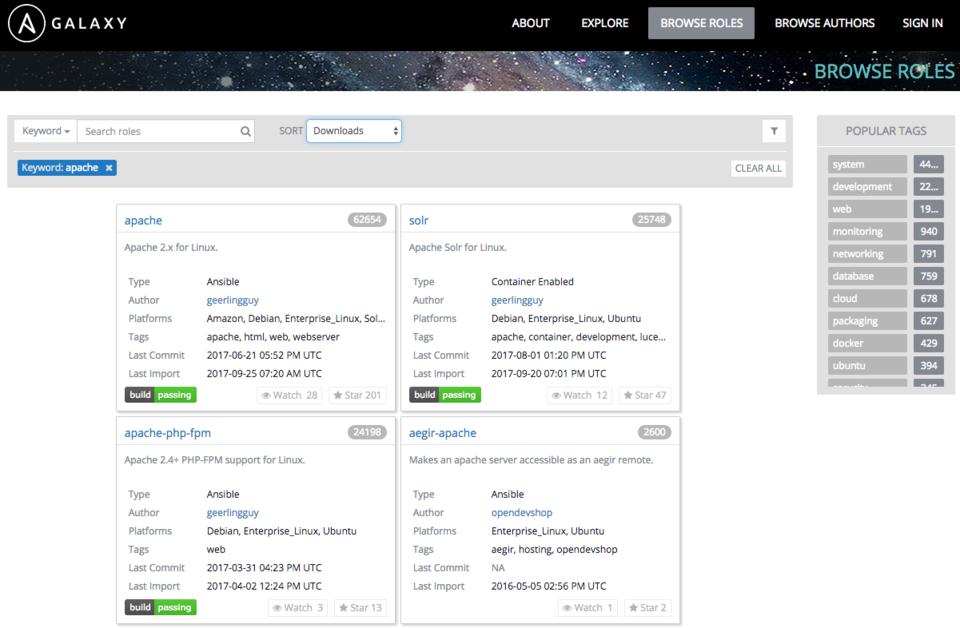Open the filter funnel icon

pos(773,131)
